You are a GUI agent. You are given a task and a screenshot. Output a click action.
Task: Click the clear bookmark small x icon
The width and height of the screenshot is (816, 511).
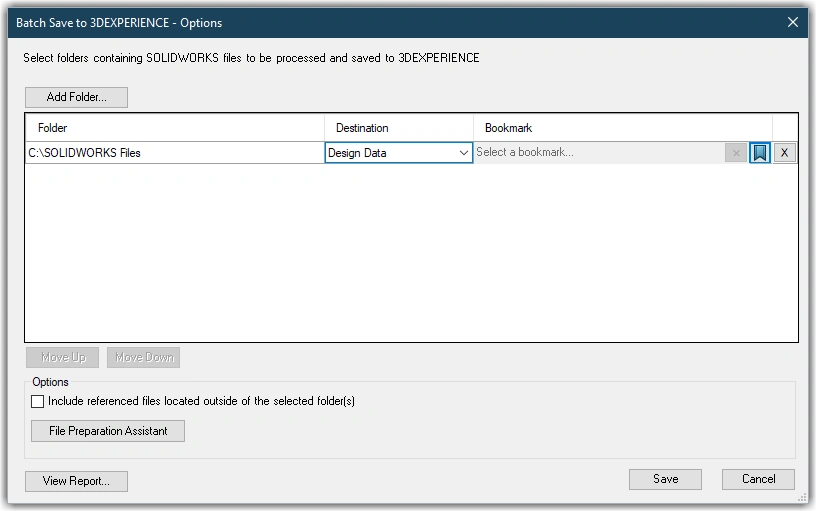point(736,153)
